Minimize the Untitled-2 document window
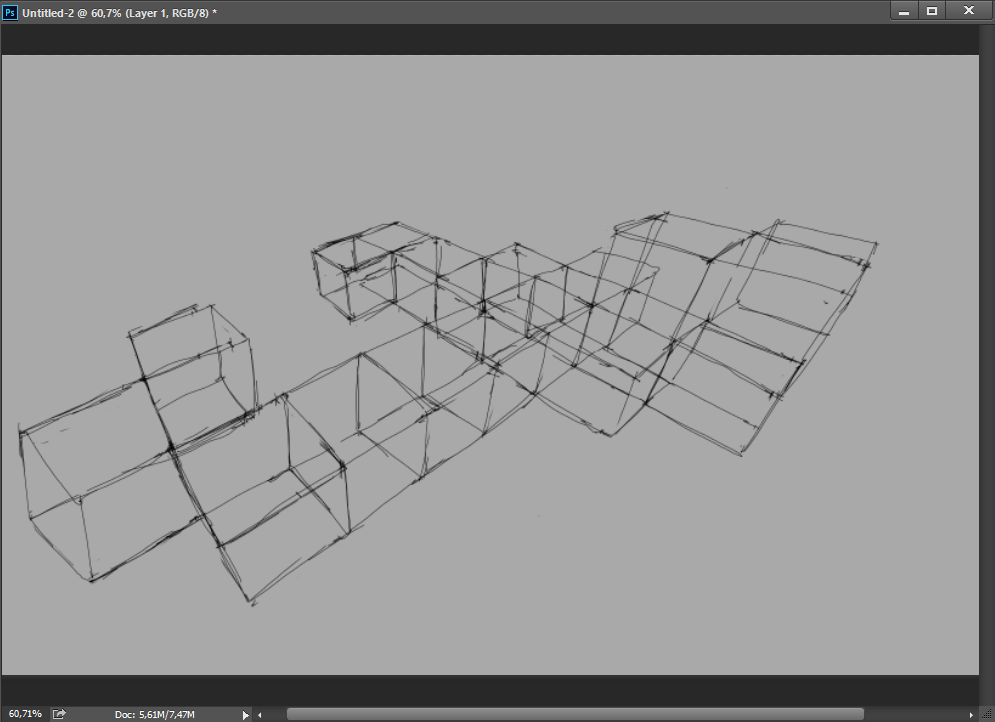This screenshot has height=722, width=995. 904,11
